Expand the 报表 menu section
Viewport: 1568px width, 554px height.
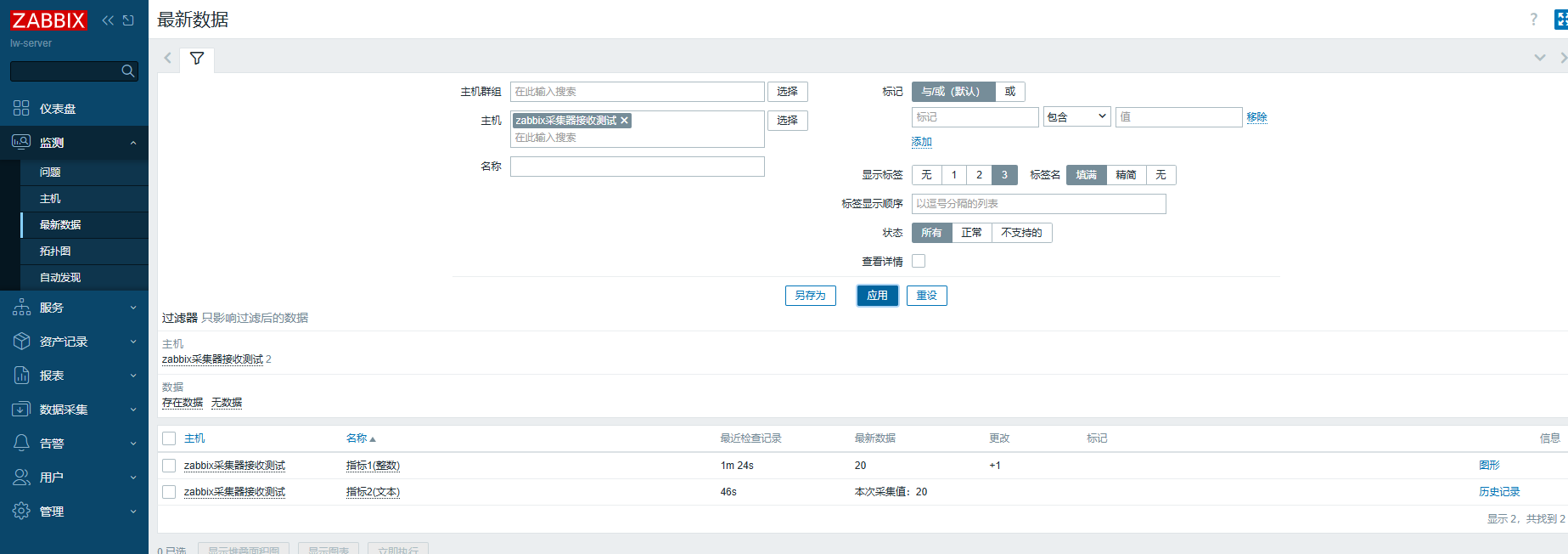133,376
